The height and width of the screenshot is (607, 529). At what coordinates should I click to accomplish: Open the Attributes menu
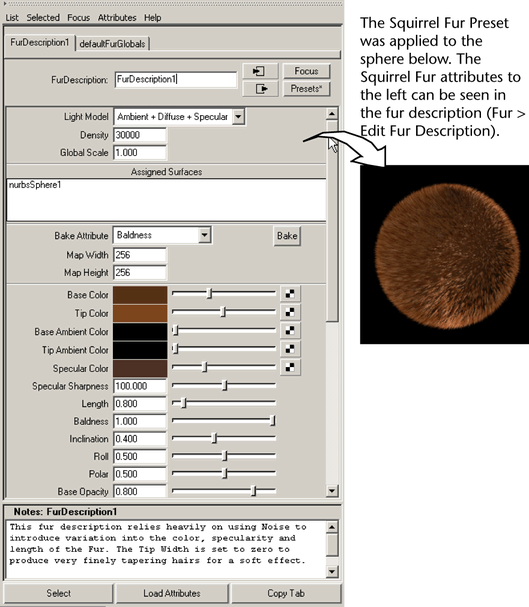tap(117, 18)
